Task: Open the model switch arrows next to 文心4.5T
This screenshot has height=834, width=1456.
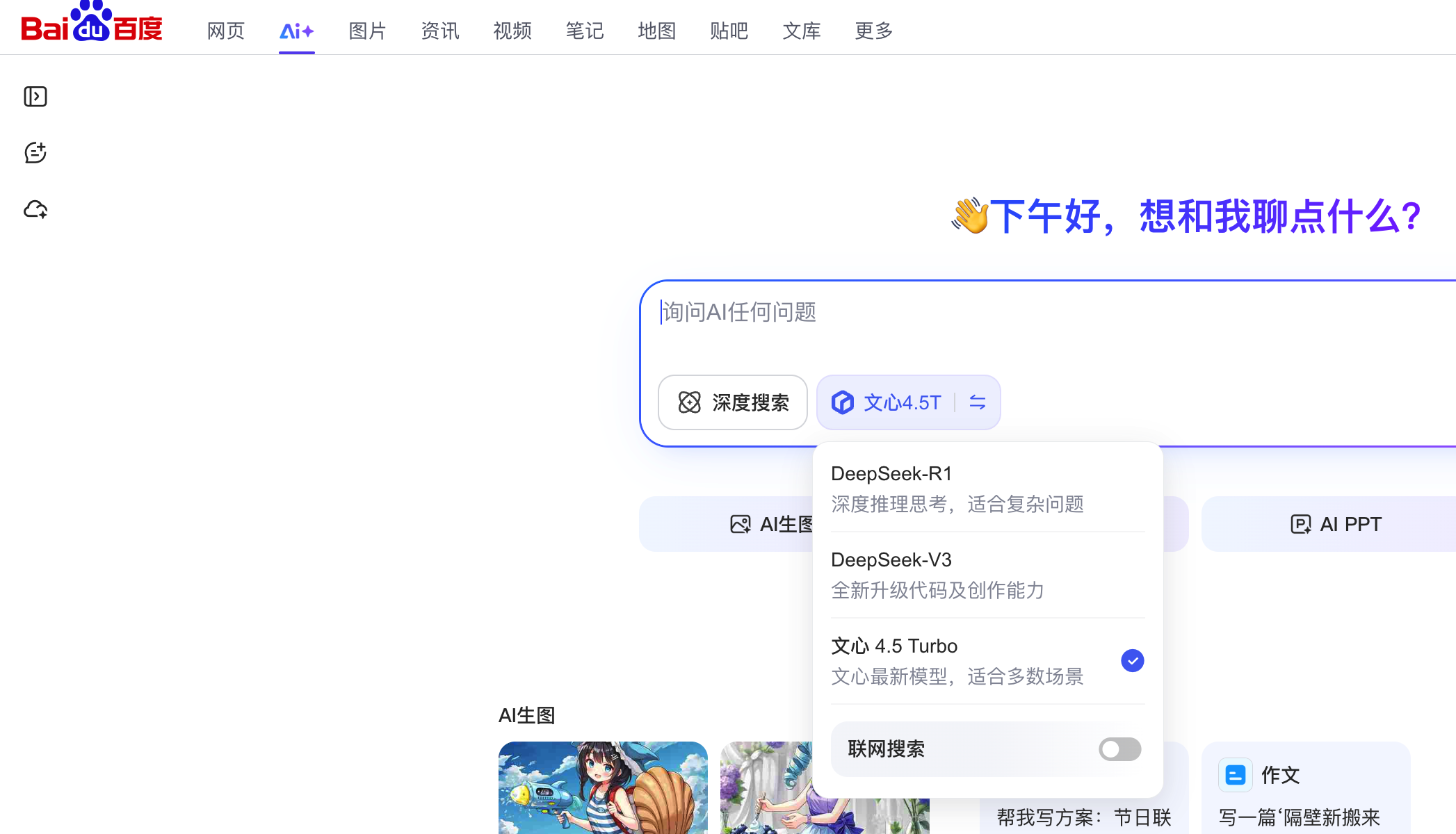Action: [977, 402]
